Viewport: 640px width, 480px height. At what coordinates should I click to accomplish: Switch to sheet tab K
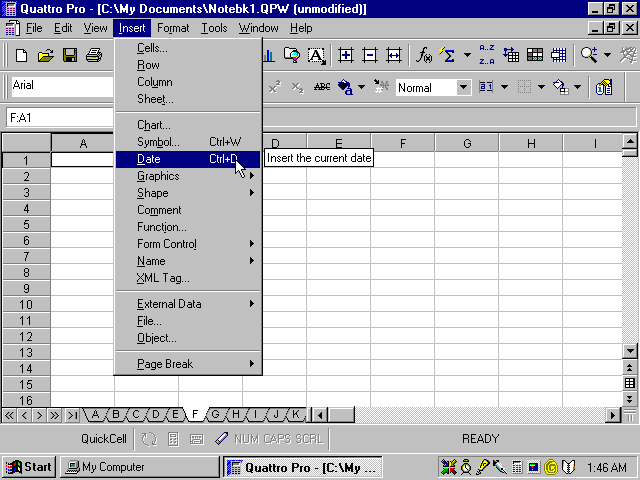(296, 415)
